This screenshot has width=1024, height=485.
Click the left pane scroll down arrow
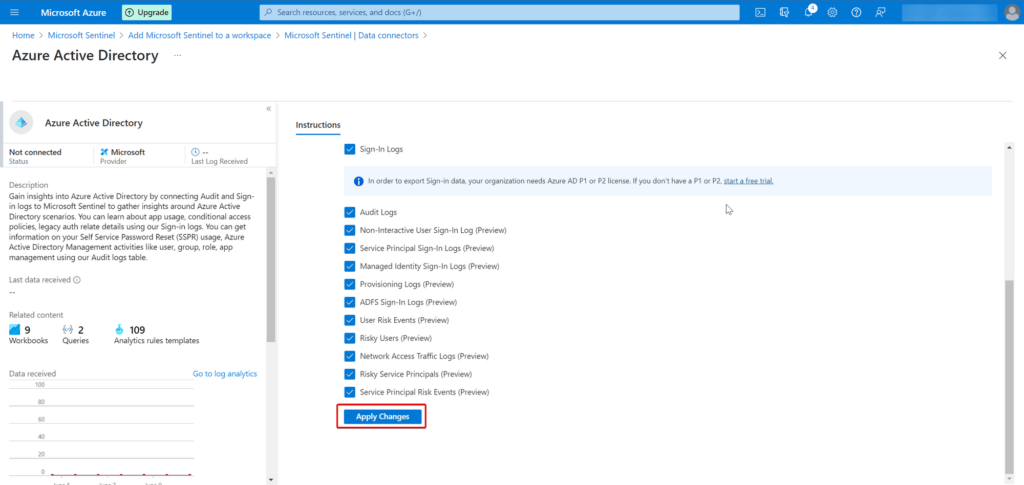271,478
